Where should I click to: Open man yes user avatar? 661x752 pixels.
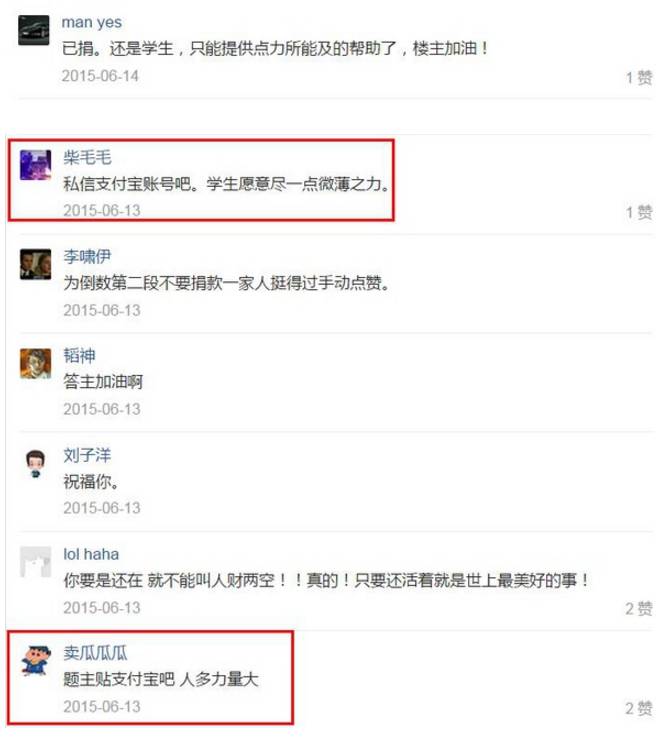(34, 30)
